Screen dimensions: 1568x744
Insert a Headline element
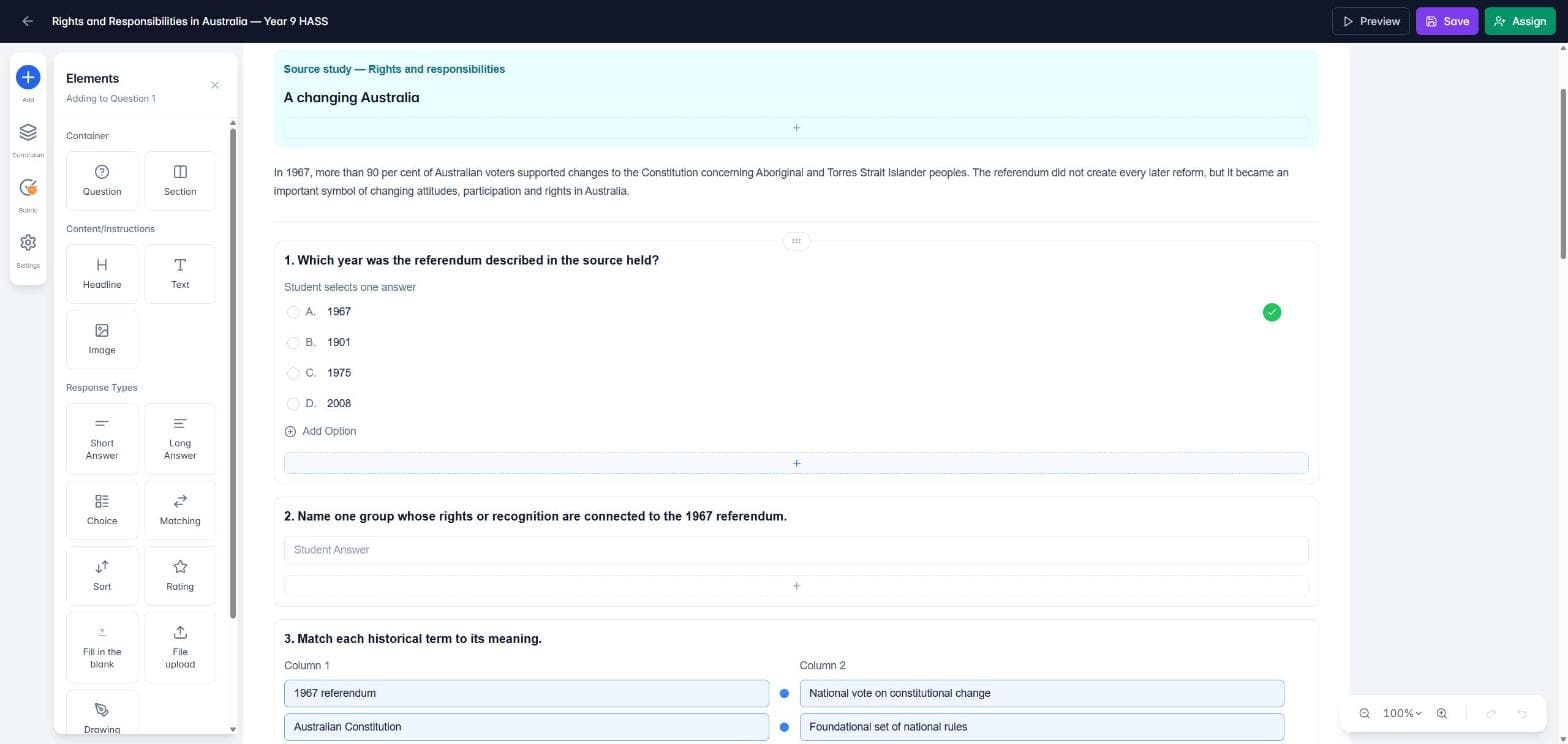(102, 274)
